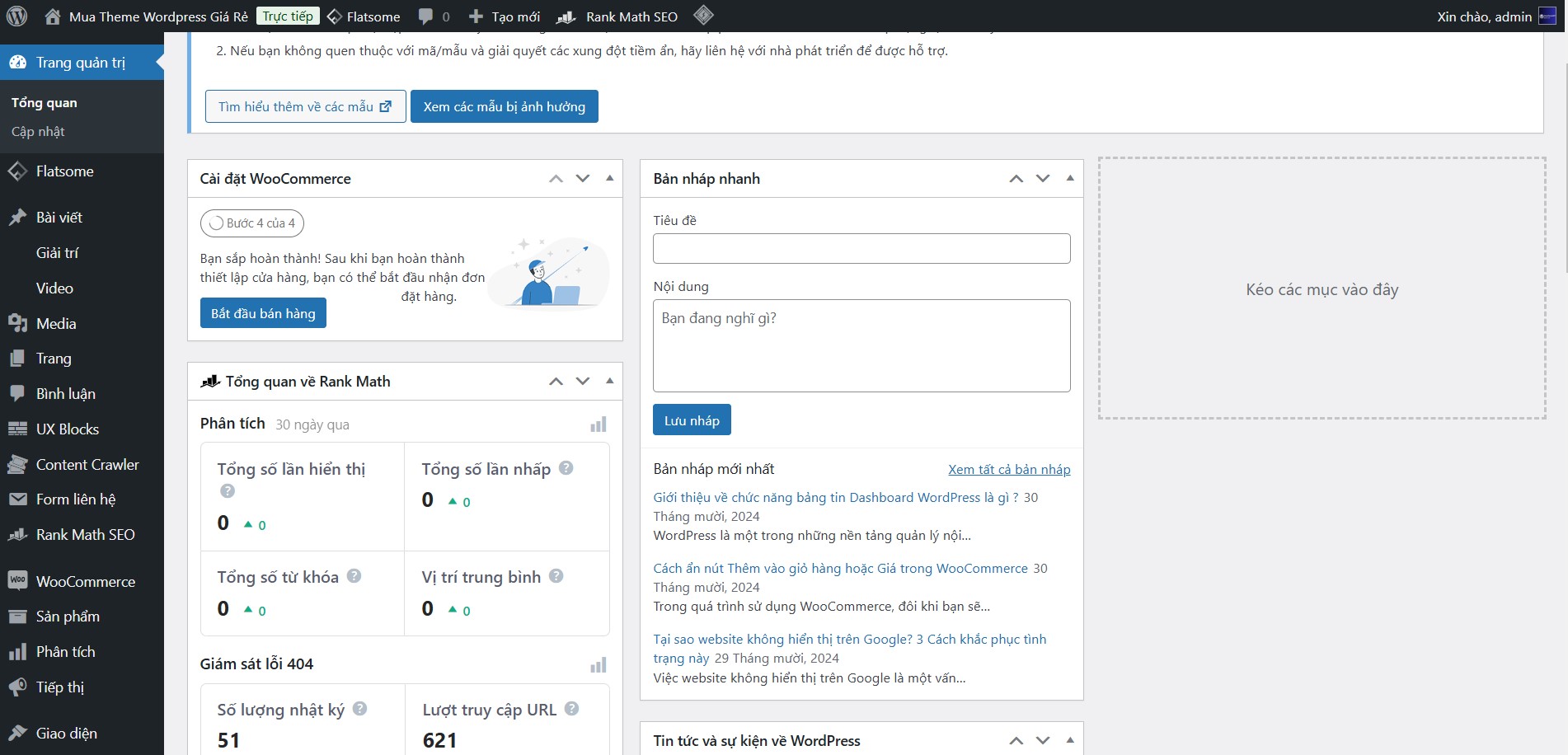Move Cài đặt WooCommerce panel down

tap(583, 178)
